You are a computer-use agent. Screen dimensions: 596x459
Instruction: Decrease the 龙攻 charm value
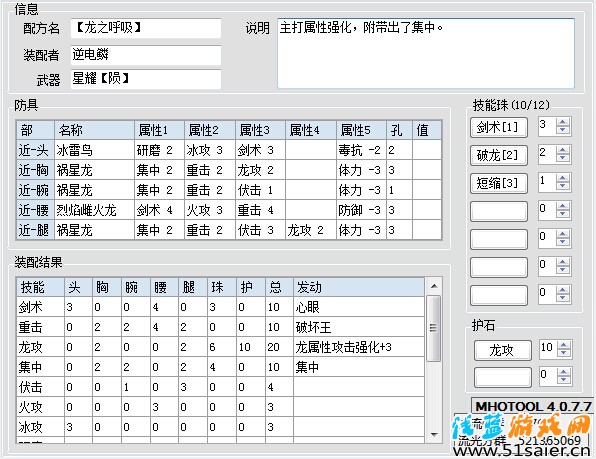564,353
